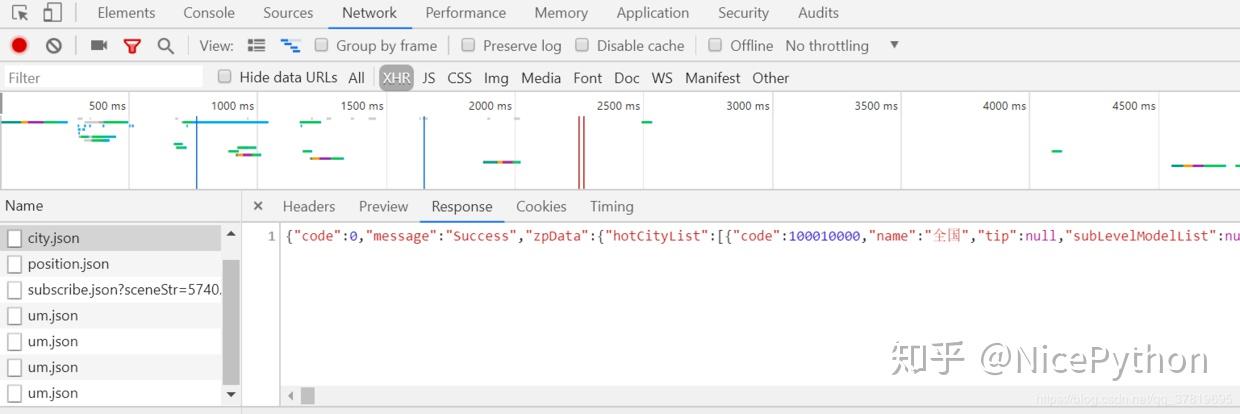The height and width of the screenshot is (414, 1240).
Task: Filter requests by WS
Action: click(x=662, y=77)
